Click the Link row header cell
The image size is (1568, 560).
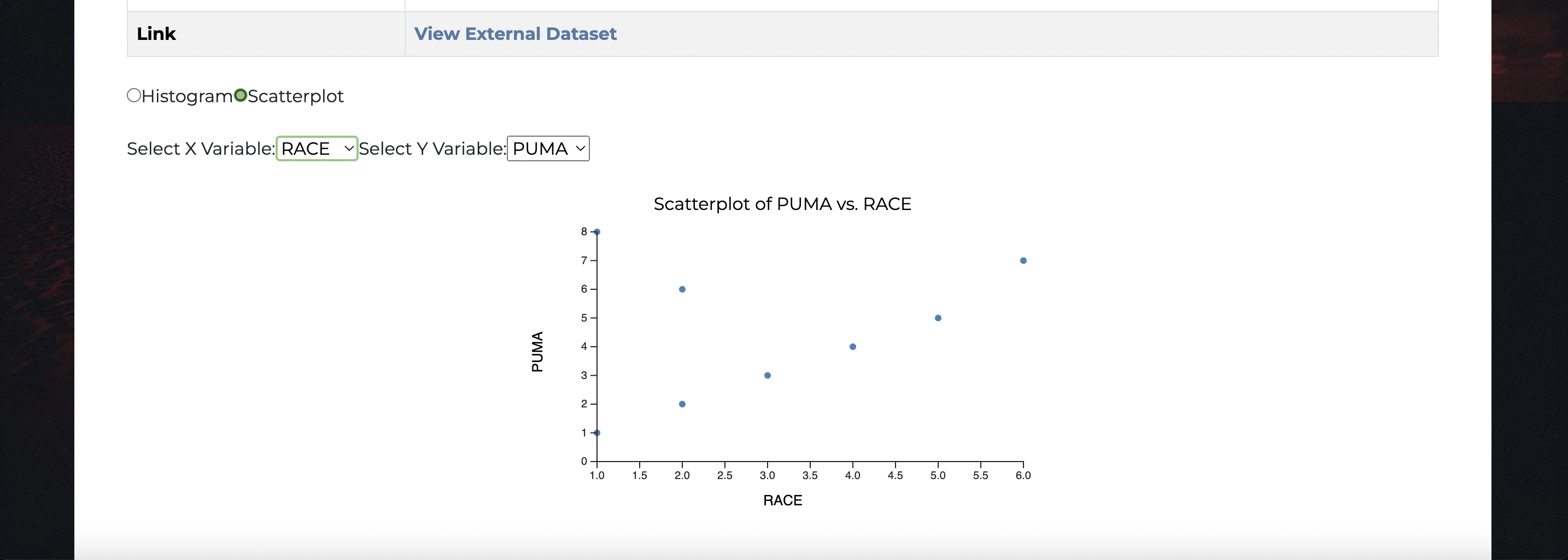click(266, 34)
